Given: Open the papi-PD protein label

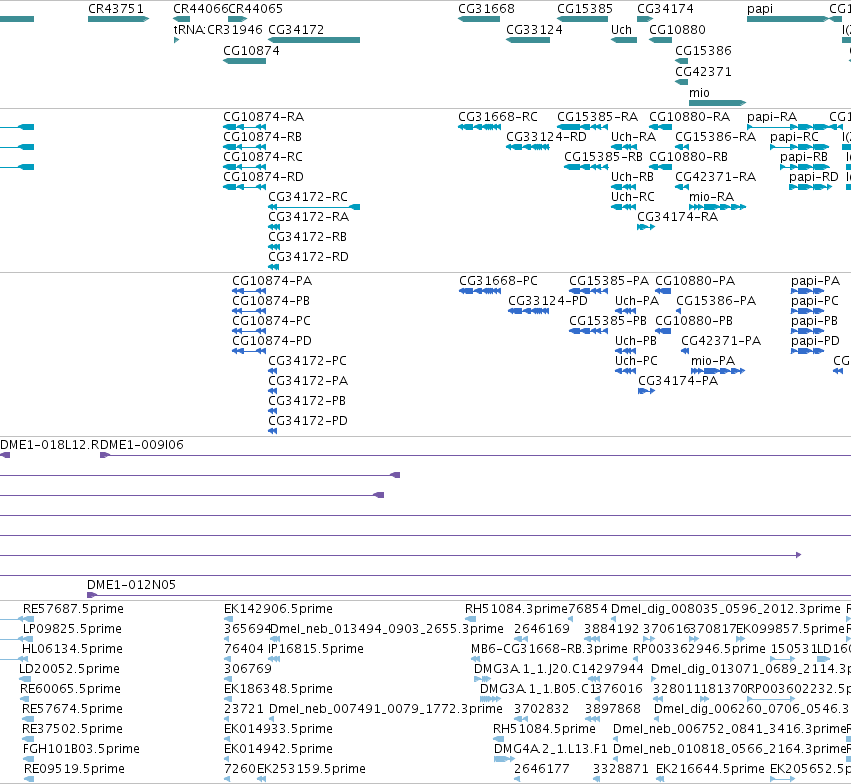Looking at the screenshot, I should [x=816, y=341].
